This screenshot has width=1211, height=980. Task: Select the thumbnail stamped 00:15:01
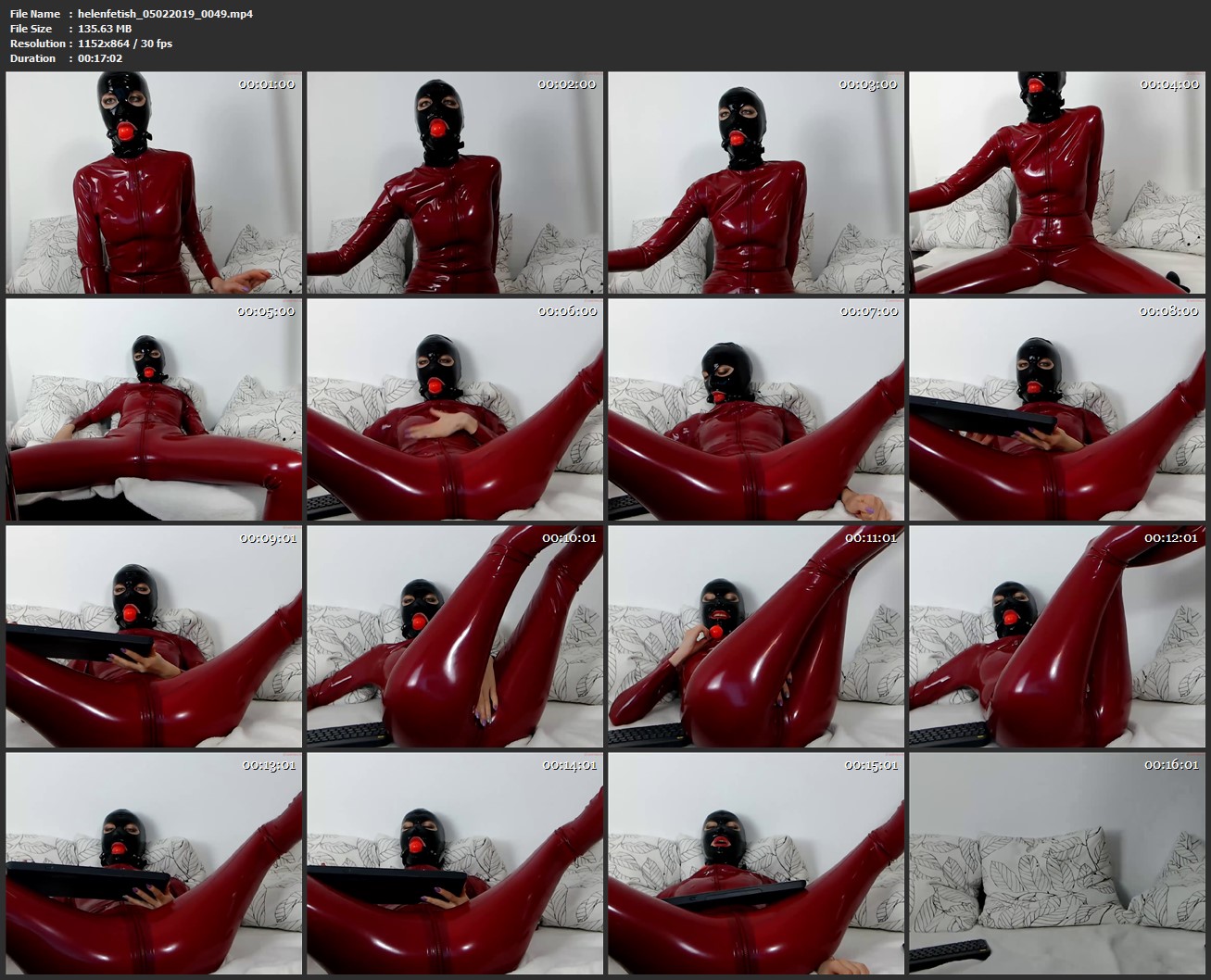[756, 863]
